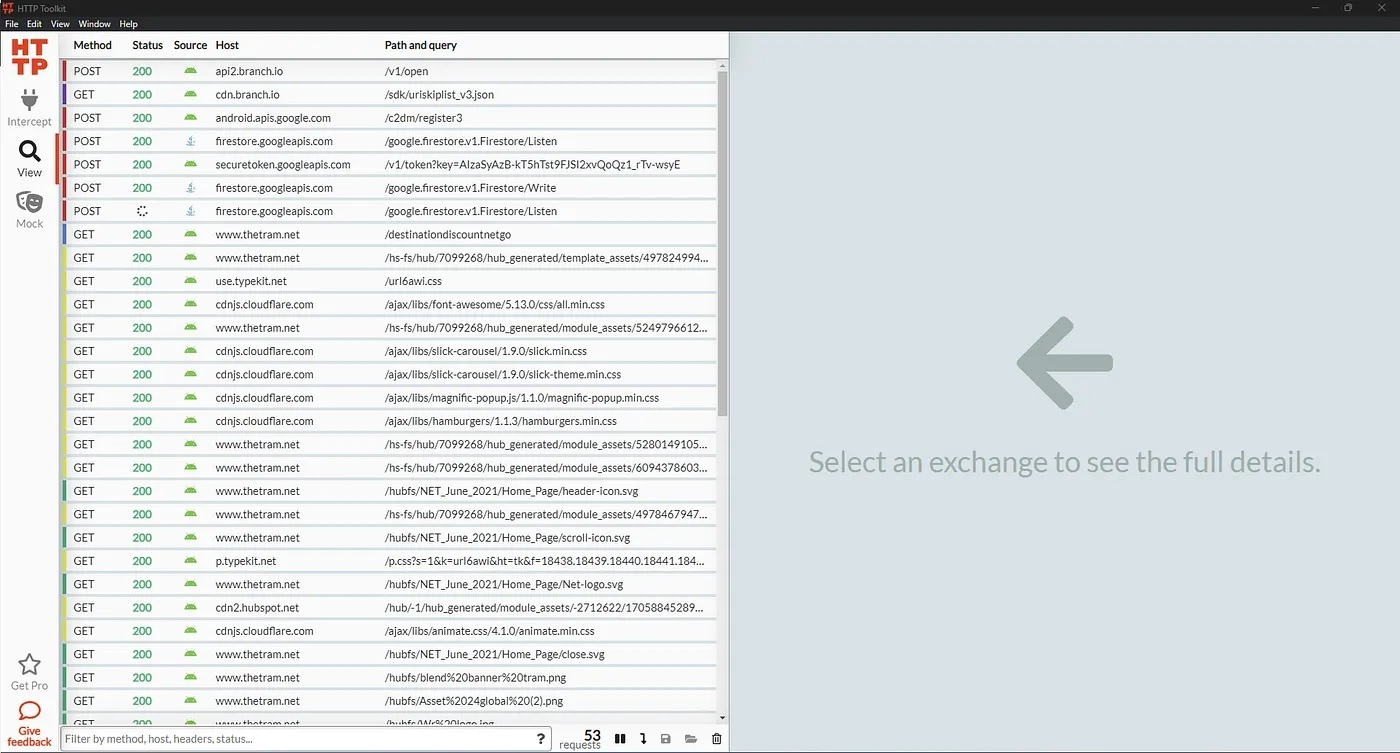Toggle auto-scroll to newest request arrow
Screen dimensions: 1400x753
click(x=643, y=739)
